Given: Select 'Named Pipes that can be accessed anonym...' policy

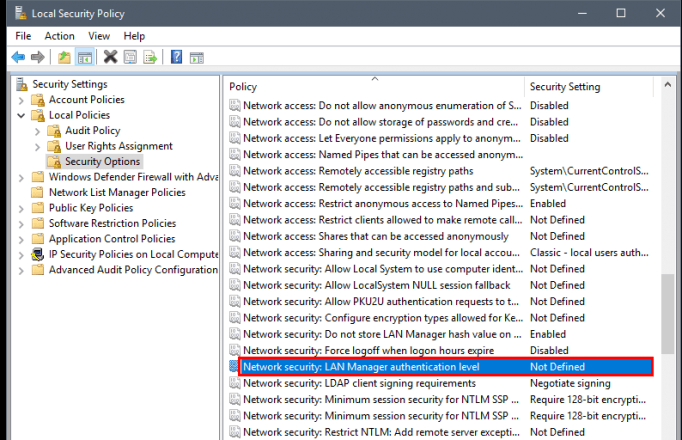Looking at the screenshot, I should (439, 155).
